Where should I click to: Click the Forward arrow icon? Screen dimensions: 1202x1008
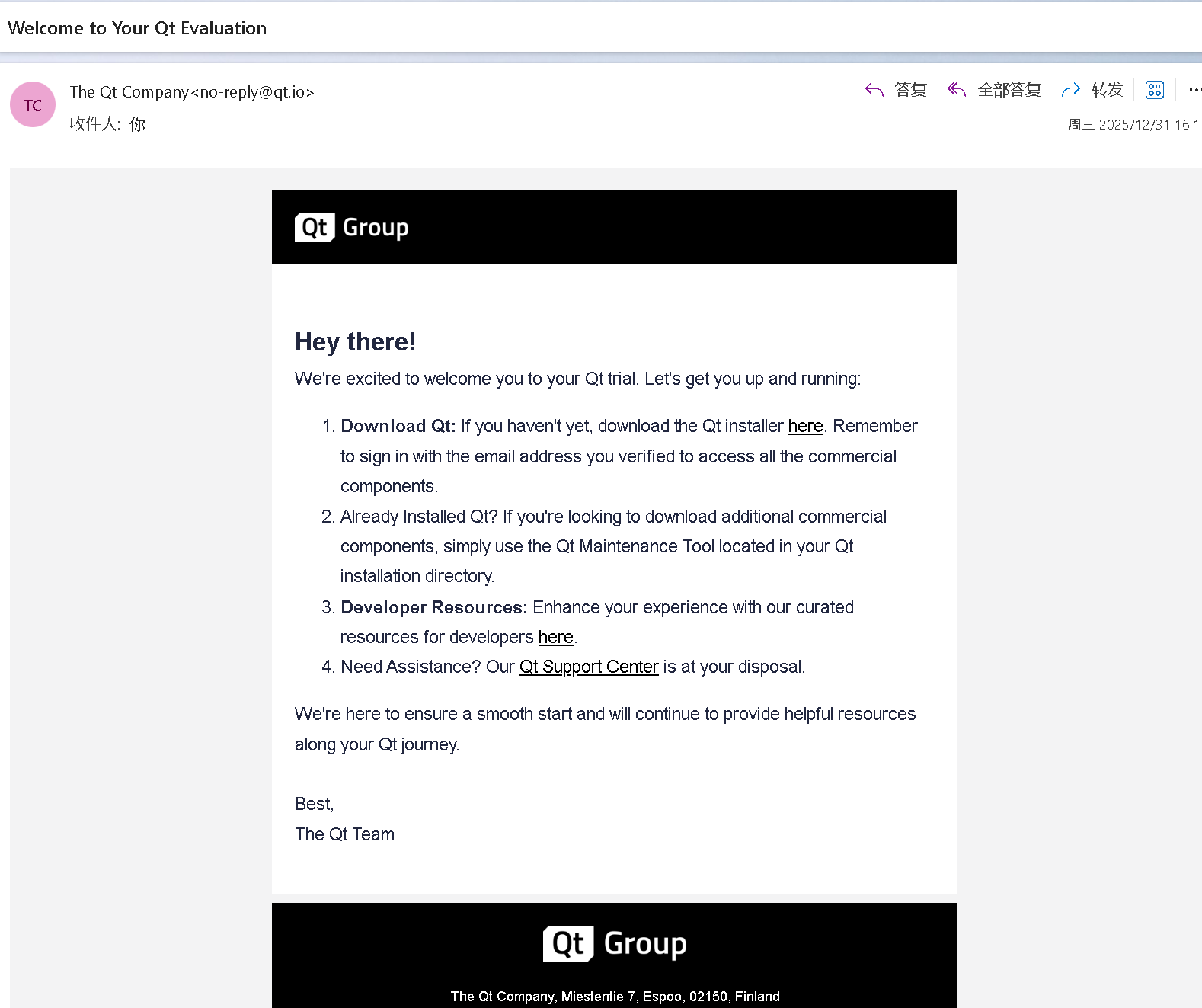1071,90
